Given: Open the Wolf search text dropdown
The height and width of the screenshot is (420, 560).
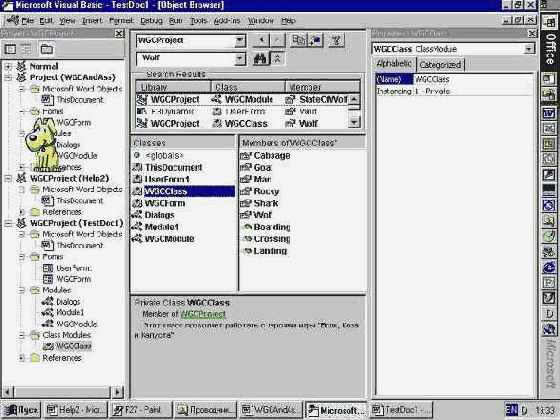Looking at the screenshot, I should click(240, 58).
